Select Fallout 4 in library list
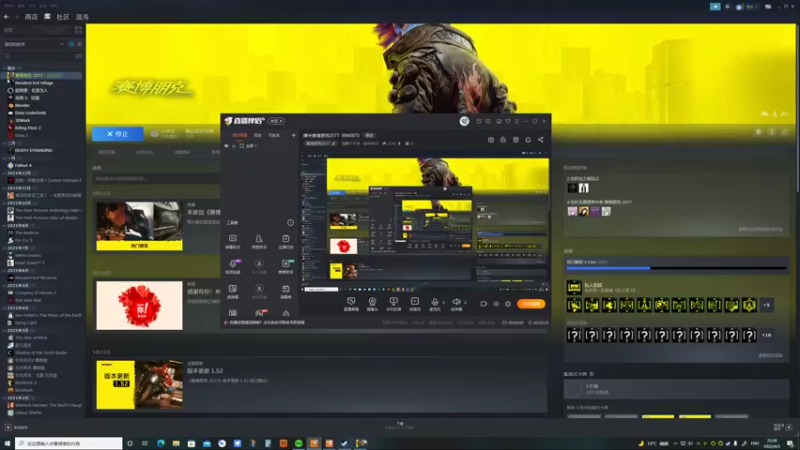 click(23, 165)
